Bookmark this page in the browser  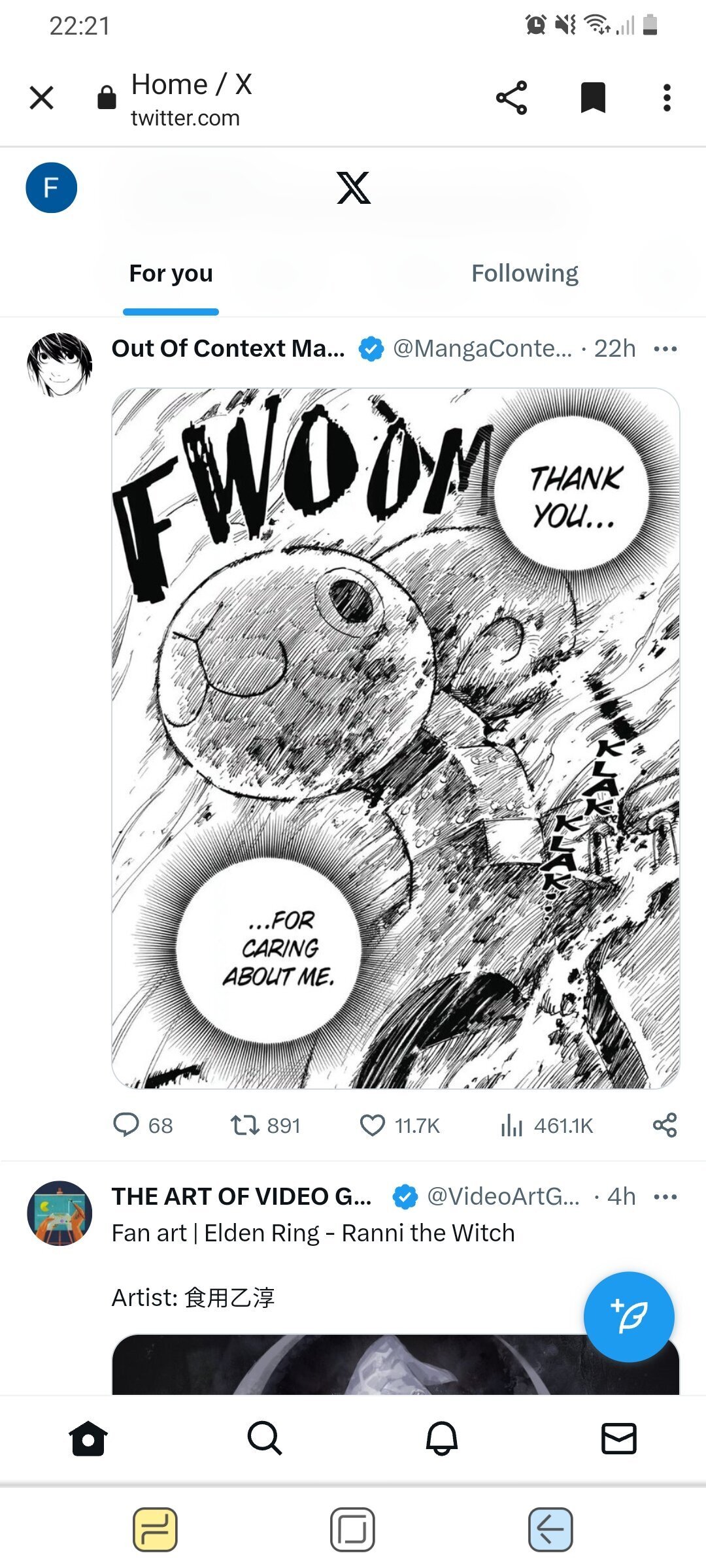(x=593, y=98)
